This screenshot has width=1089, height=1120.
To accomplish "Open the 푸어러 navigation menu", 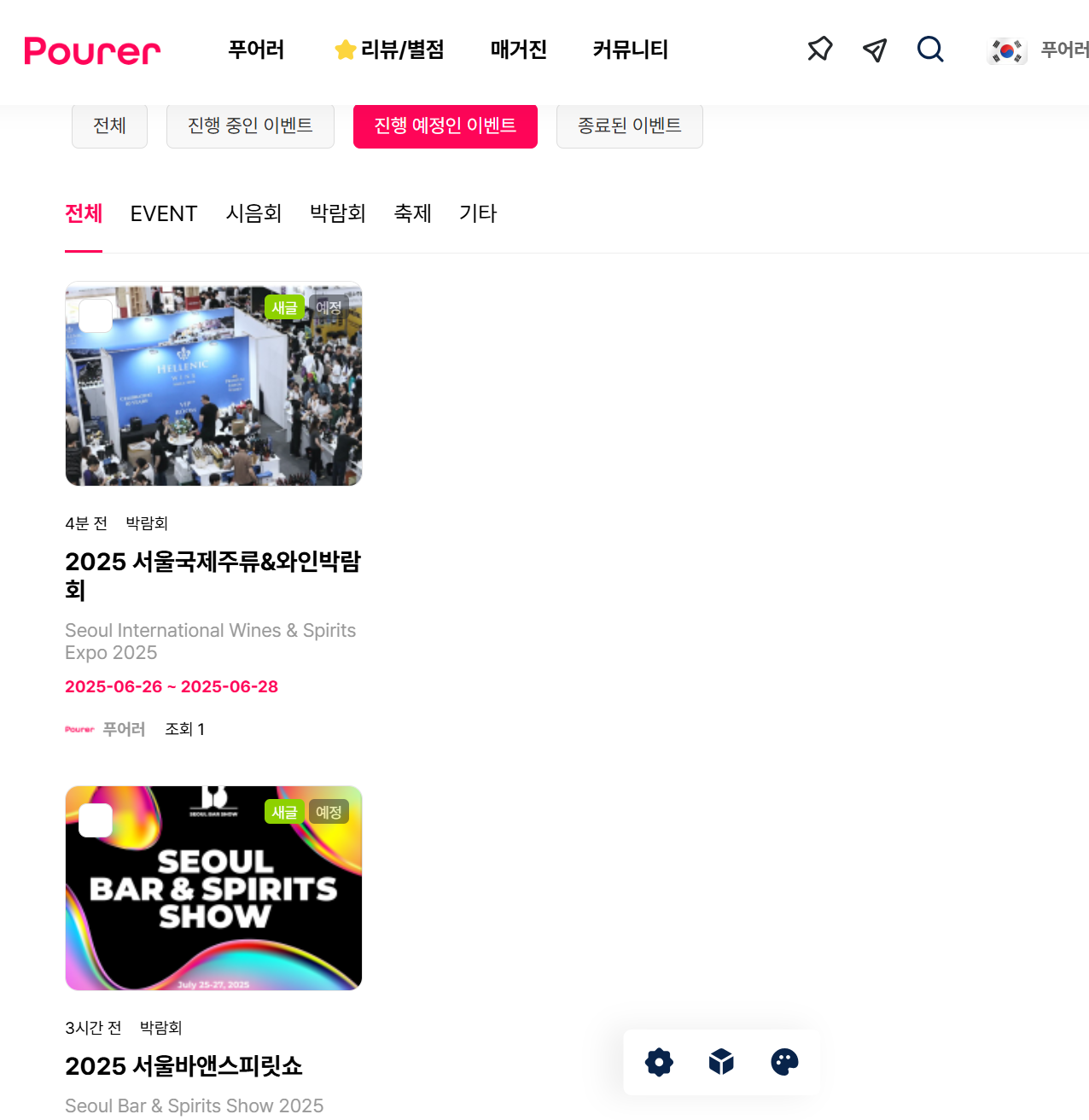I will 256,50.
